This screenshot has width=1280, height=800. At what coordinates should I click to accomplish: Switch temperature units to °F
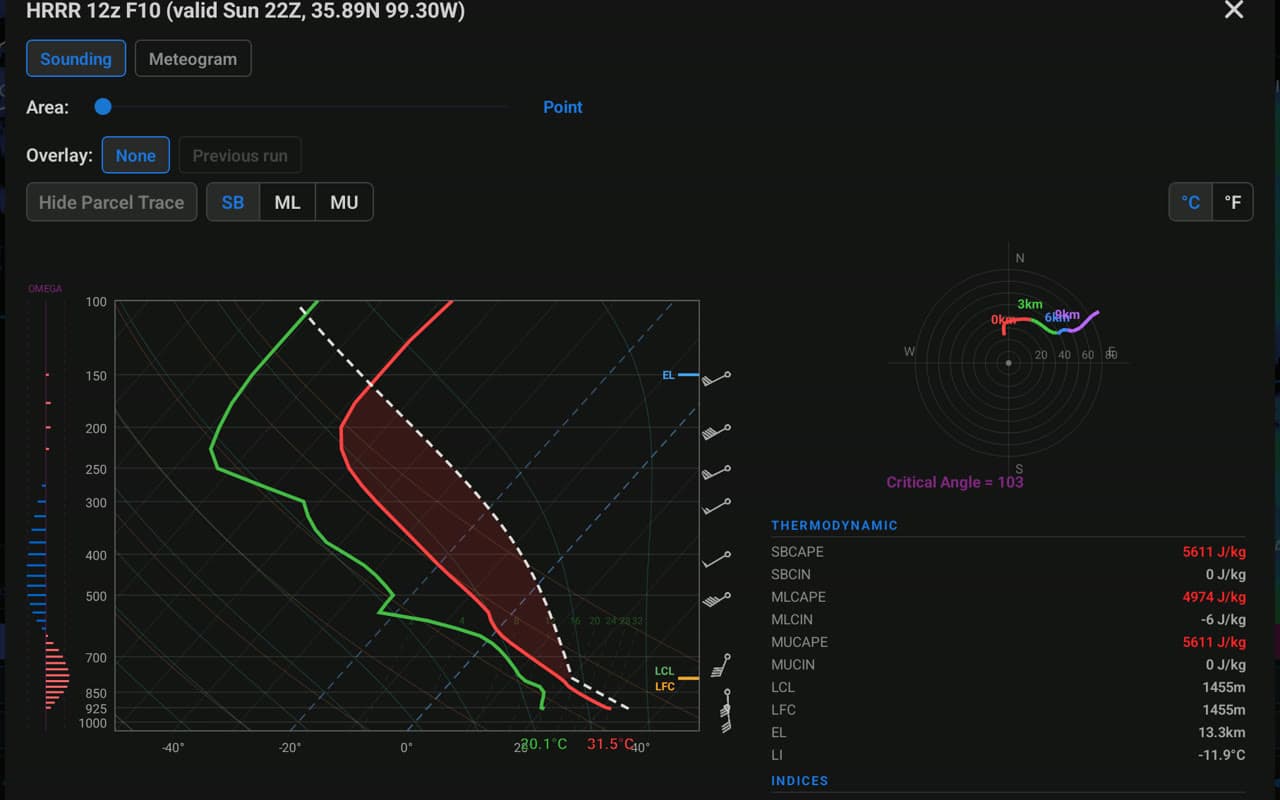(x=1232, y=202)
